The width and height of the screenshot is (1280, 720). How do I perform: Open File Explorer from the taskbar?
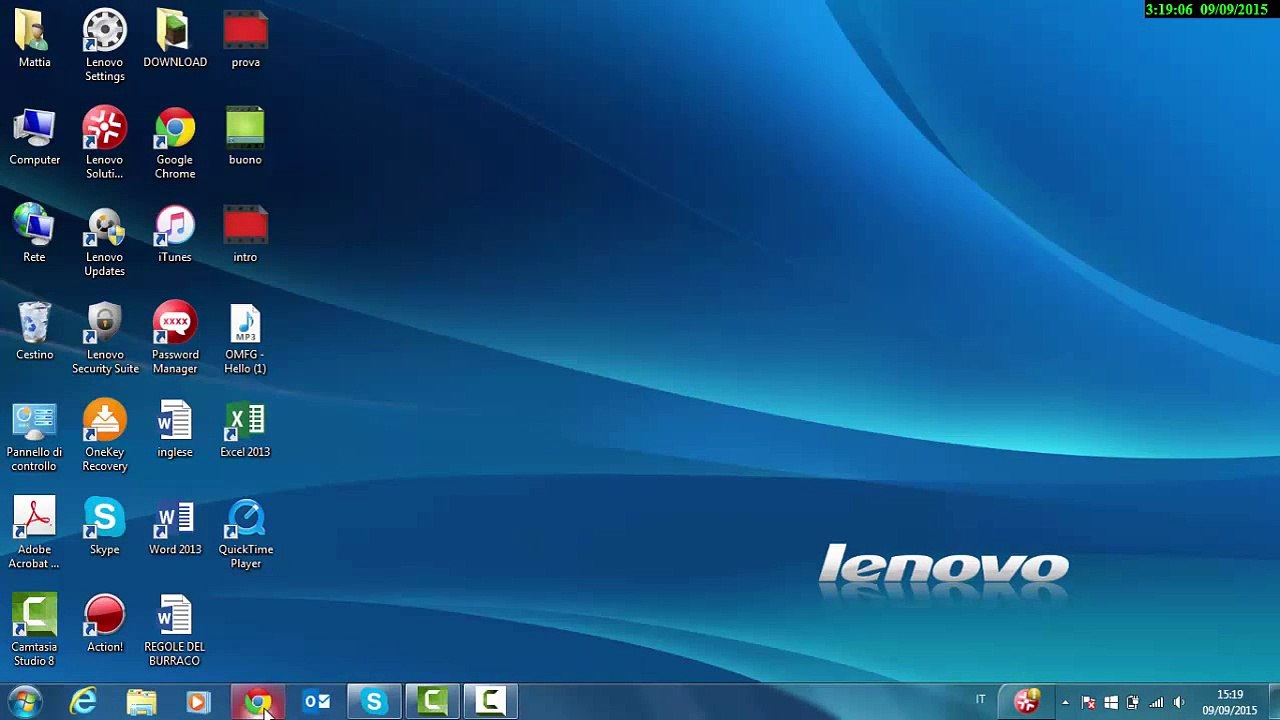(x=142, y=702)
